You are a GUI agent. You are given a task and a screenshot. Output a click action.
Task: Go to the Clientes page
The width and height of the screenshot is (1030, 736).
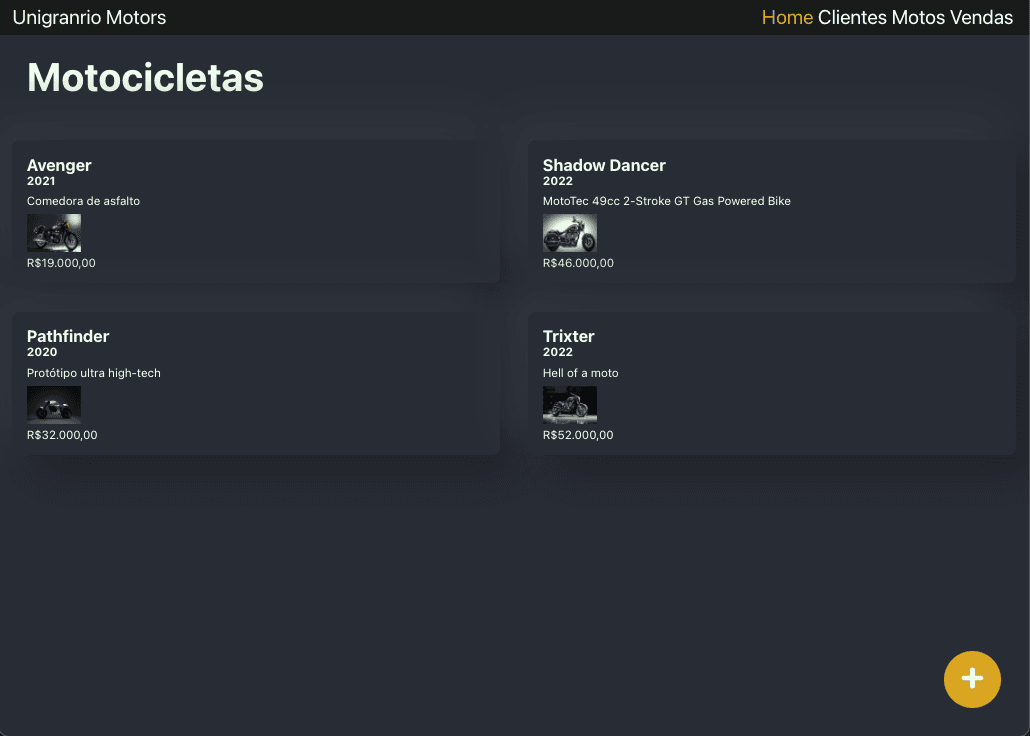coord(852,17)
